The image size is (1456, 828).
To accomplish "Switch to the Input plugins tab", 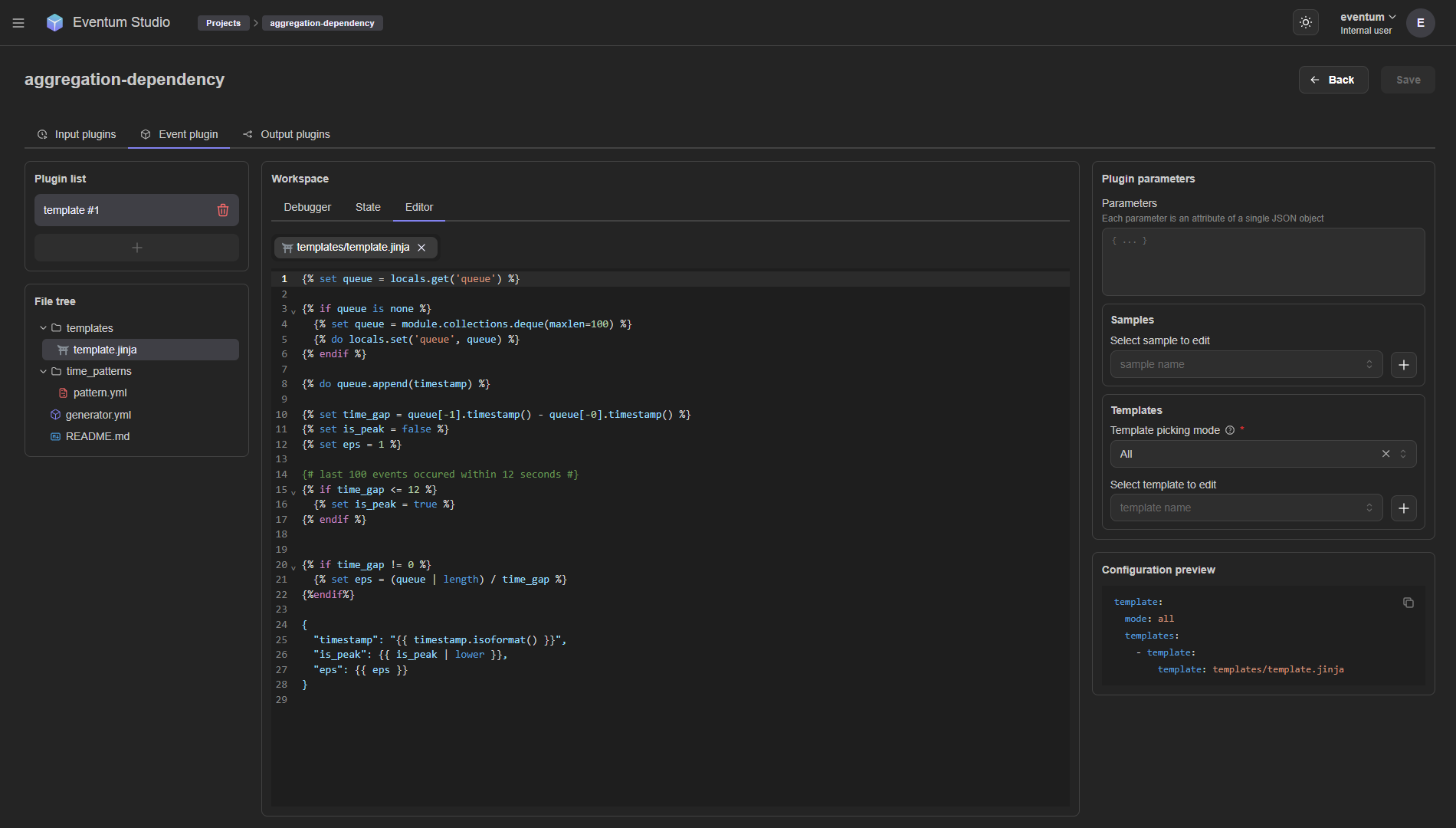I will point(77,134).
